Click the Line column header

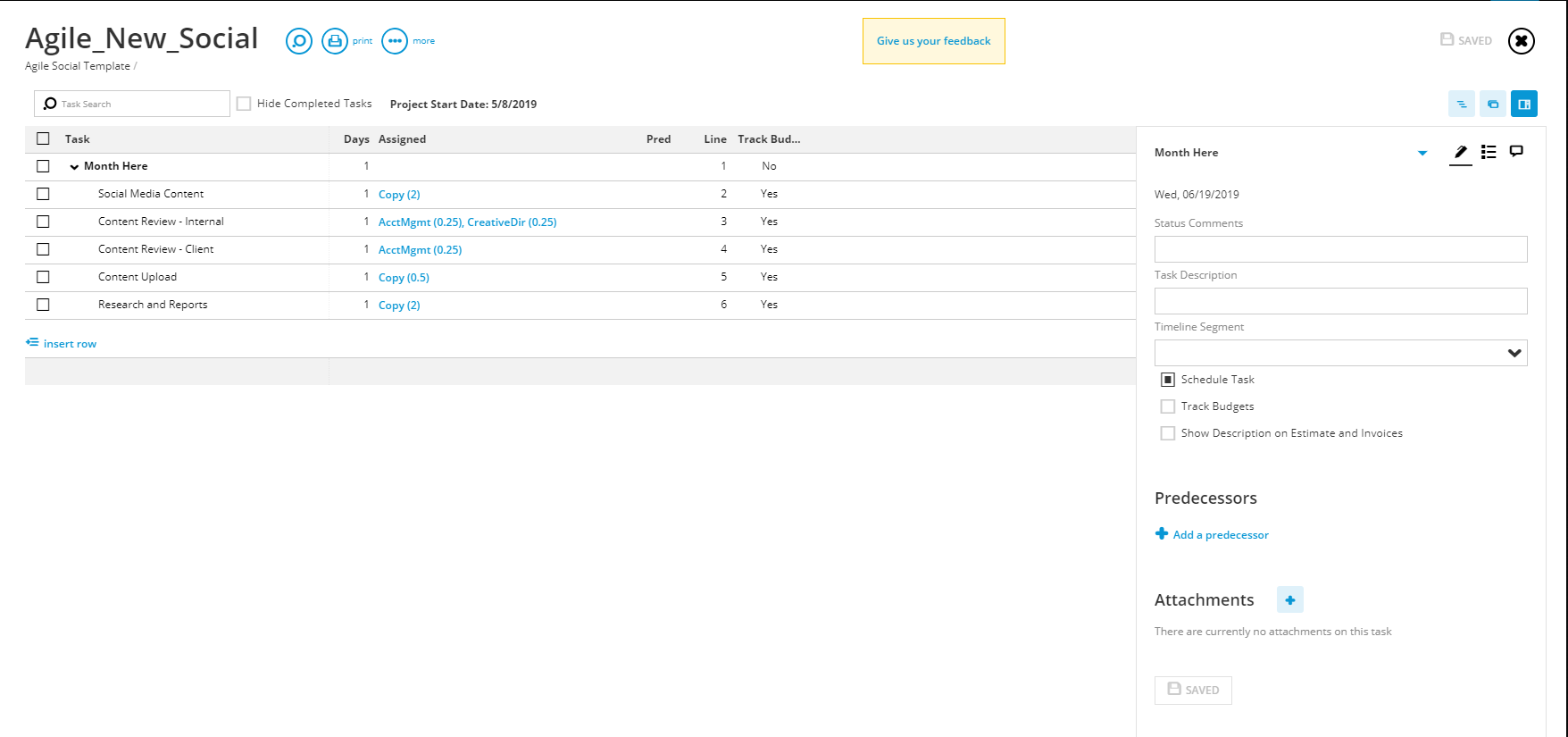pyautogui.click(x=715, y=139)
